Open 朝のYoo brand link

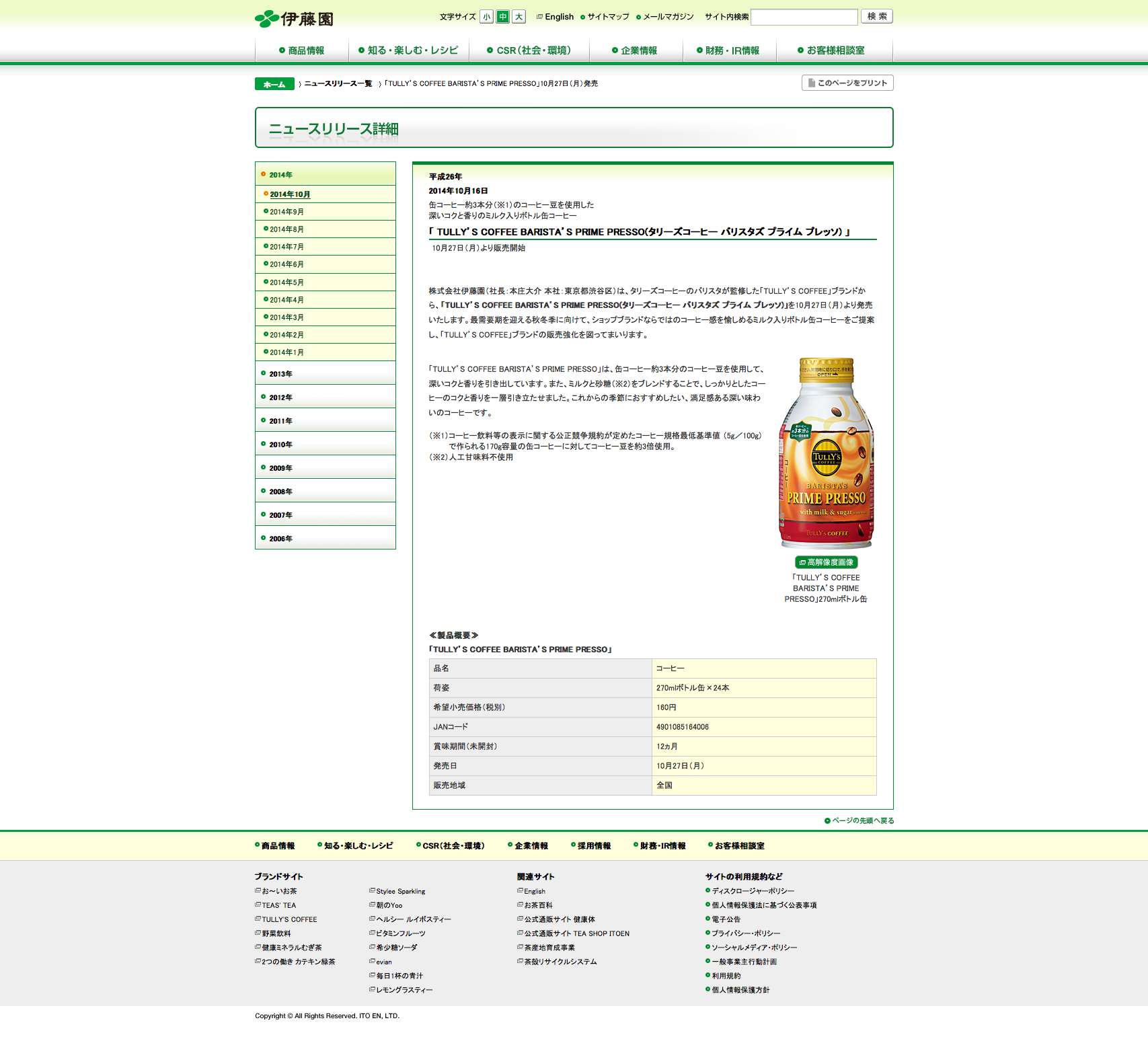point(386,905)
